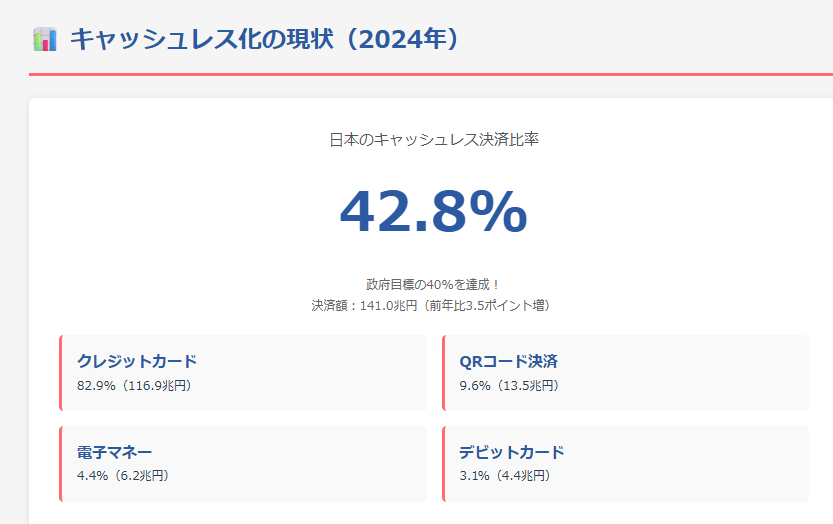Image resolution: width=833 pixels, height=524 pixels.
Task: Click the デビットカード title text
Action: [x=512, y=452]
